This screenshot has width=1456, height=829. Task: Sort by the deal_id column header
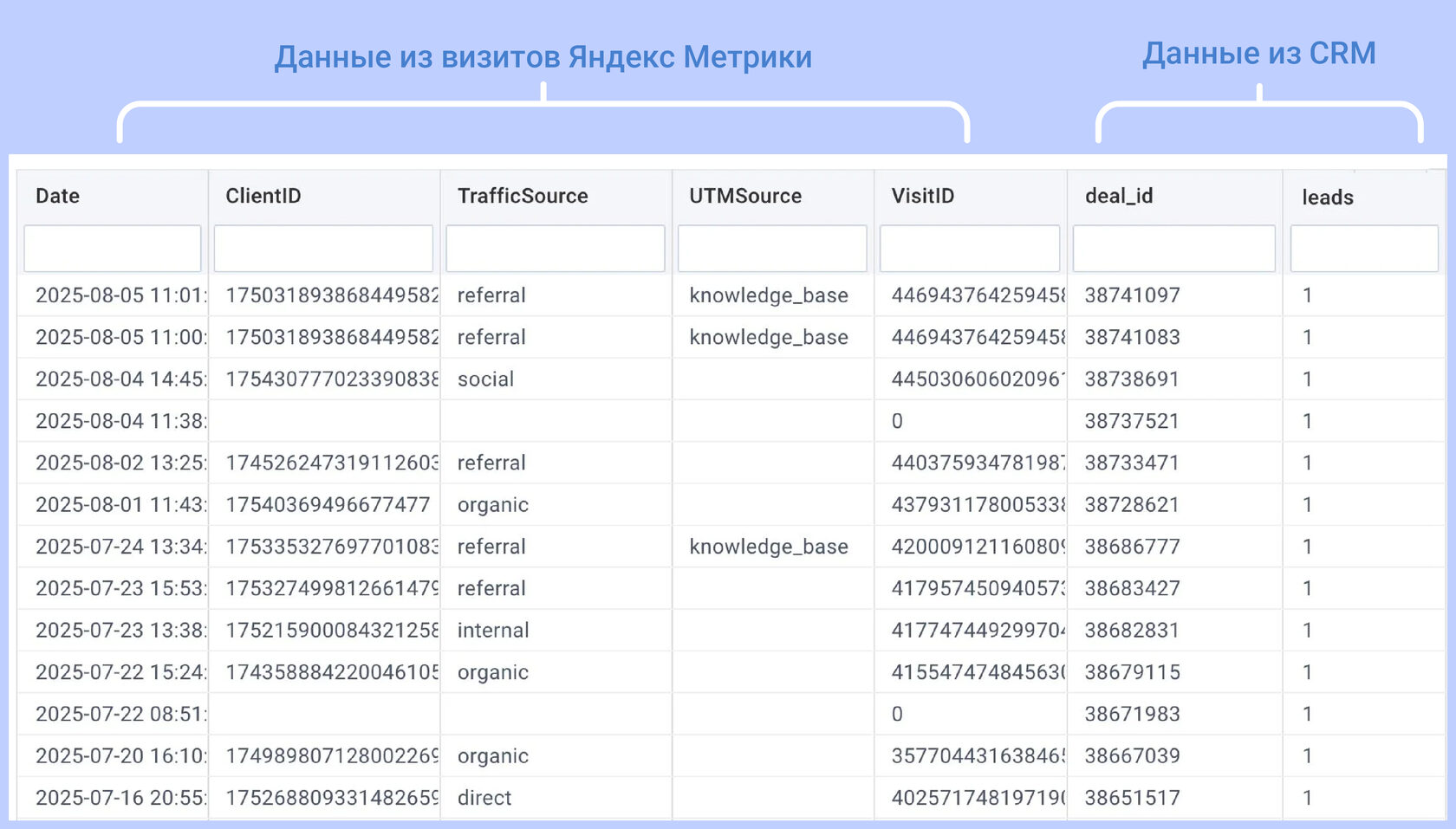tap(1119, 196)
